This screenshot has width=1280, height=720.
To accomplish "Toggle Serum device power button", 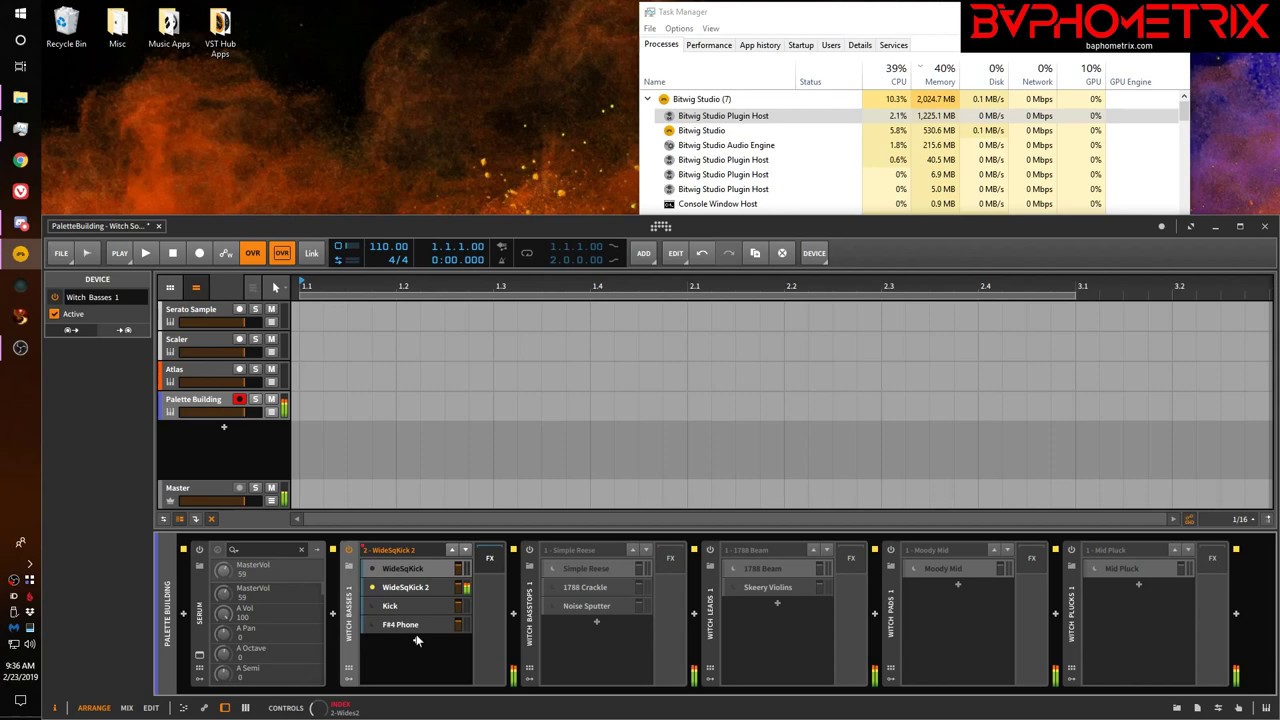I will point(199,549).
